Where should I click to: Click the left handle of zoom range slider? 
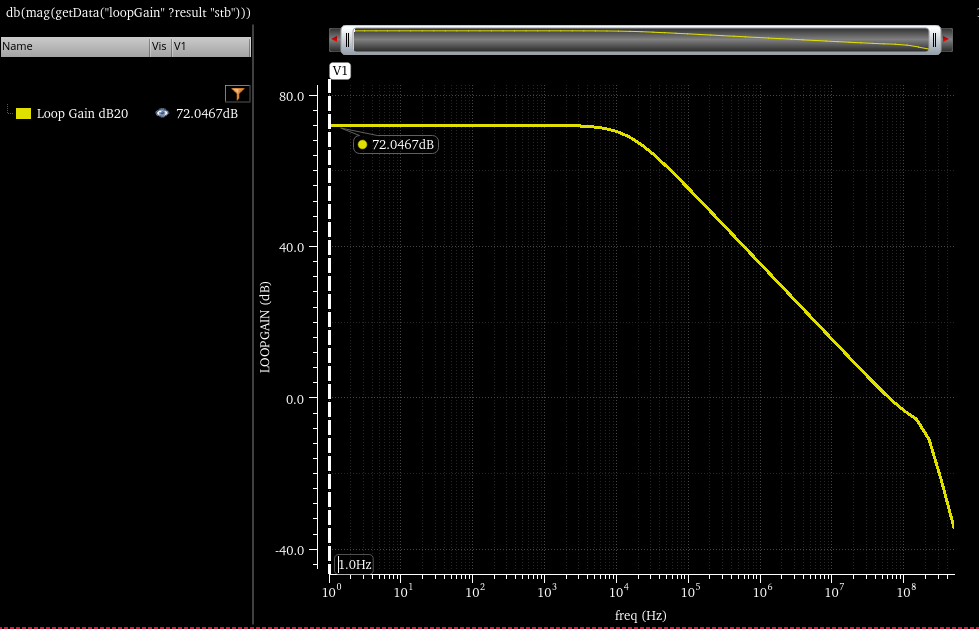pos(348,40)
